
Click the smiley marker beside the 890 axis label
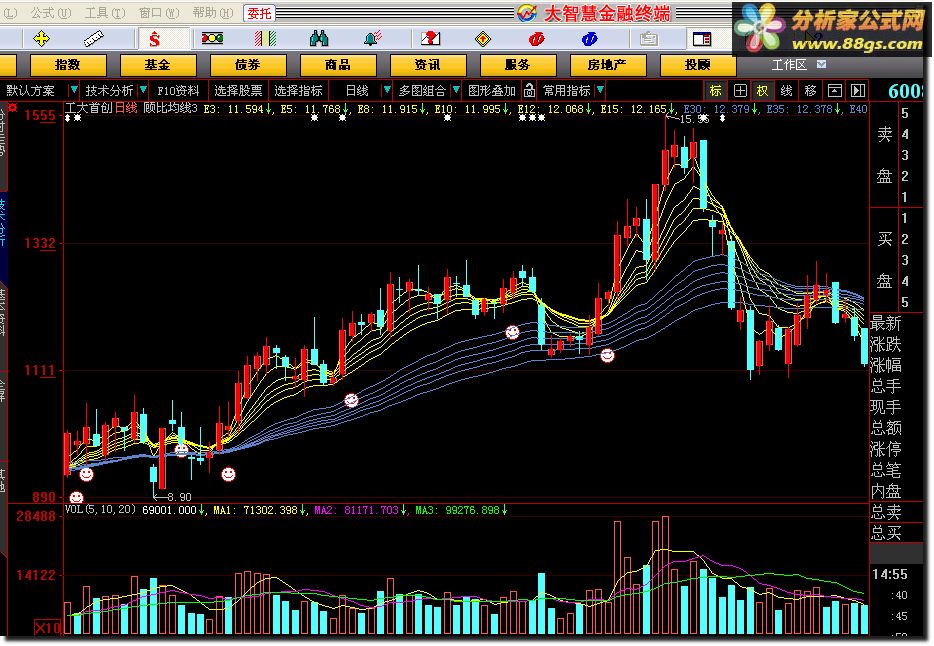pos(76,497)
